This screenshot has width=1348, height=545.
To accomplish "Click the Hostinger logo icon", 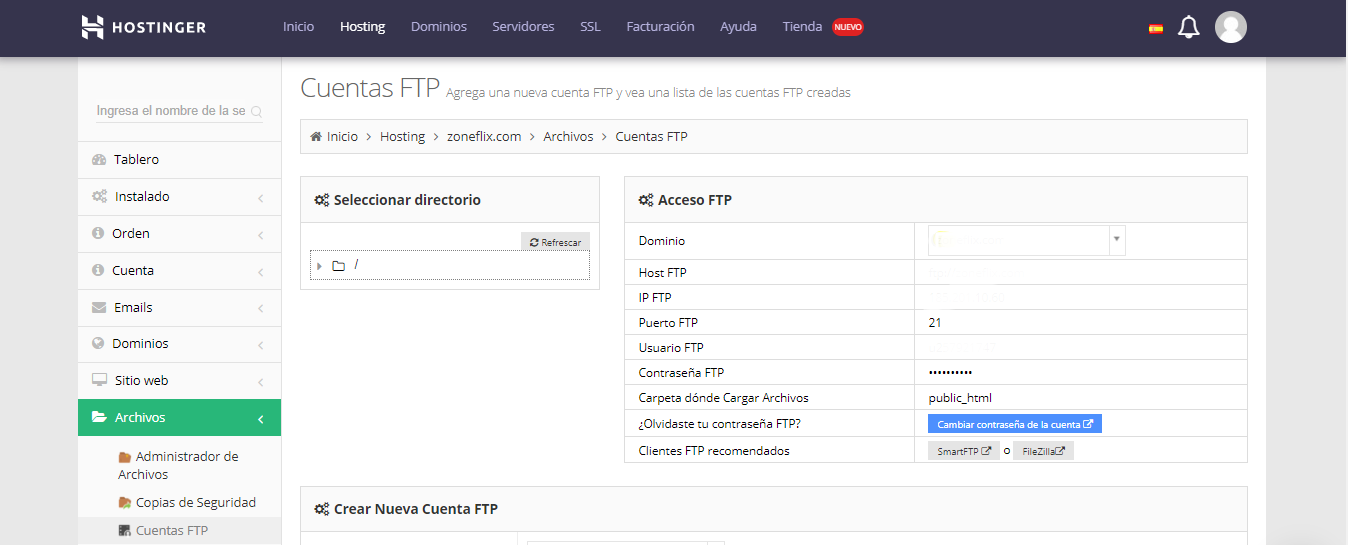I will (92, 27).
